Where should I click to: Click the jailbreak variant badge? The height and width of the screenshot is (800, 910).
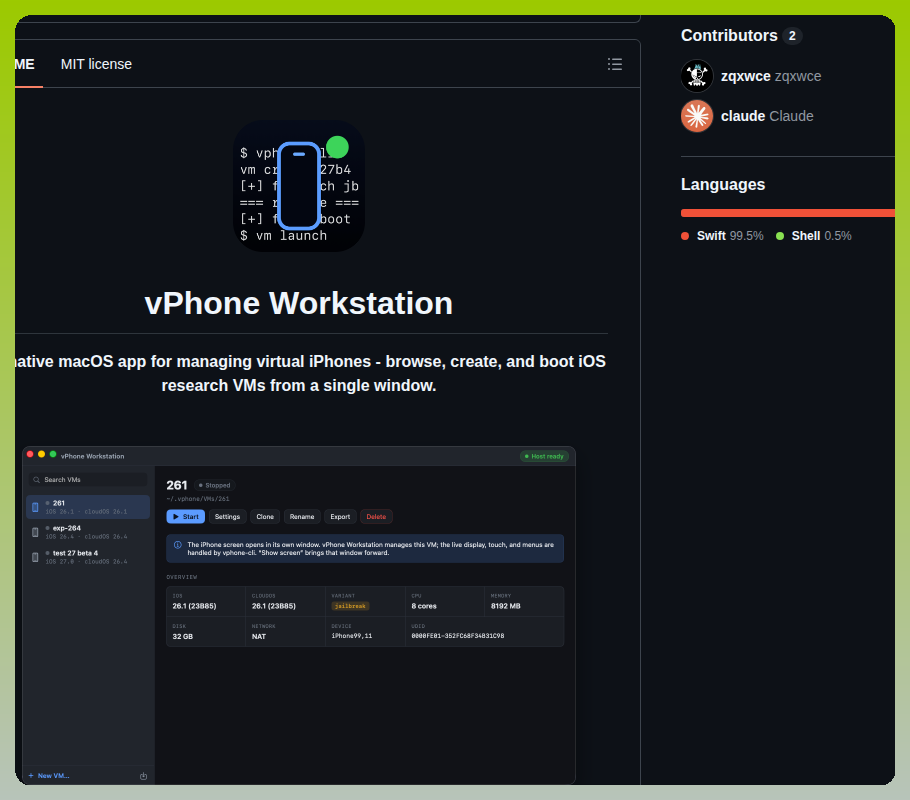(351, 606)
